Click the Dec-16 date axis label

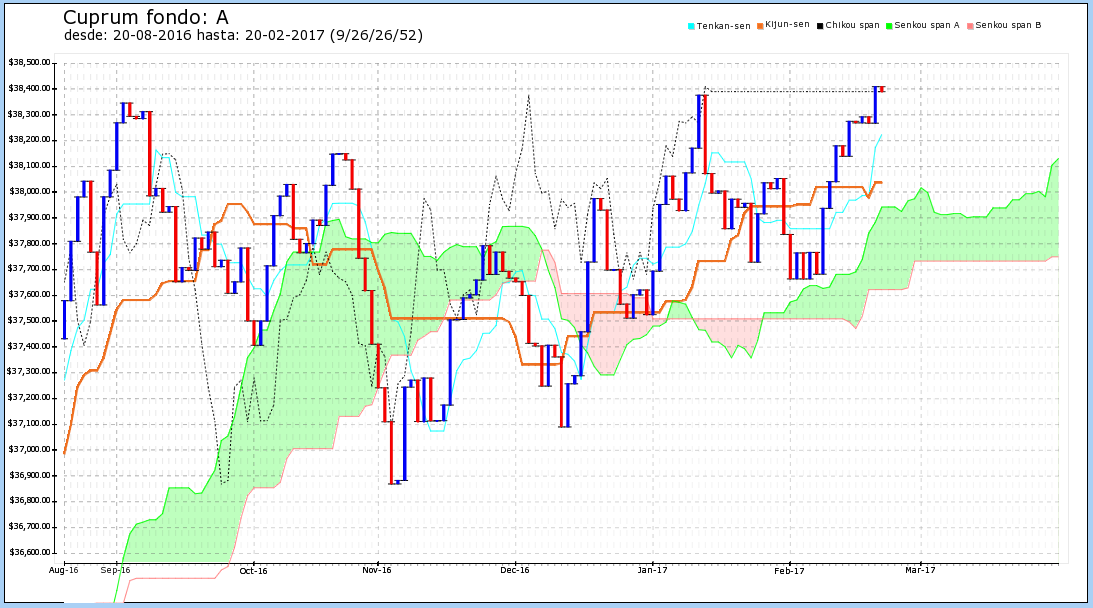coord(515,570)
